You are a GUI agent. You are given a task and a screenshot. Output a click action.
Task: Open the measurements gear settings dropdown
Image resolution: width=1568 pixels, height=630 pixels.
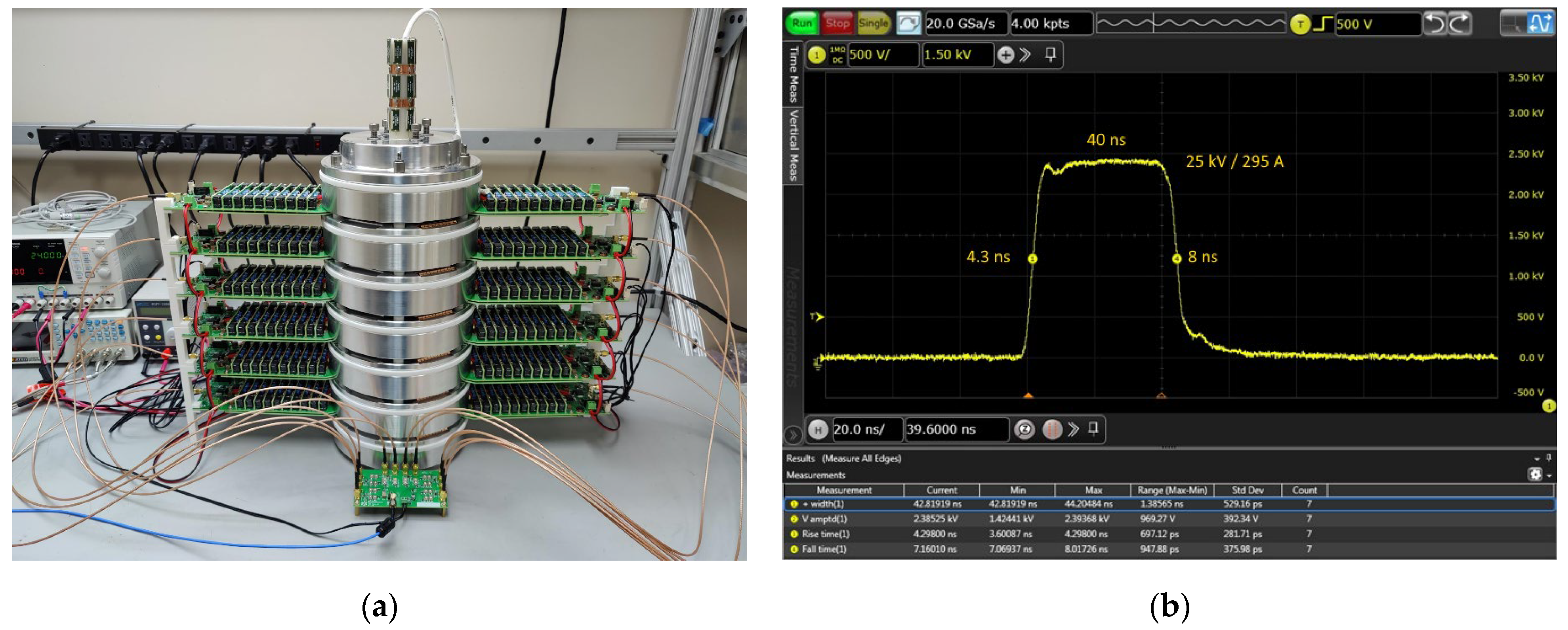(1536, 474)
